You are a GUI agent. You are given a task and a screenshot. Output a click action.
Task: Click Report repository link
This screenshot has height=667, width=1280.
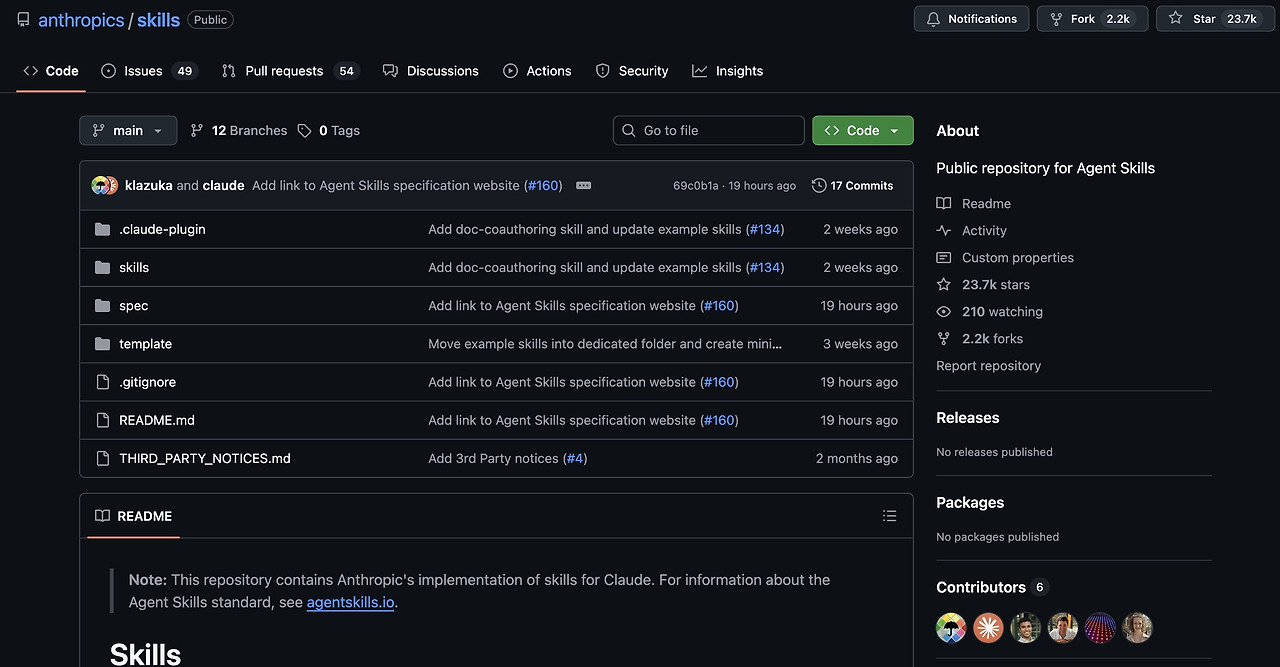pos(988,366)
